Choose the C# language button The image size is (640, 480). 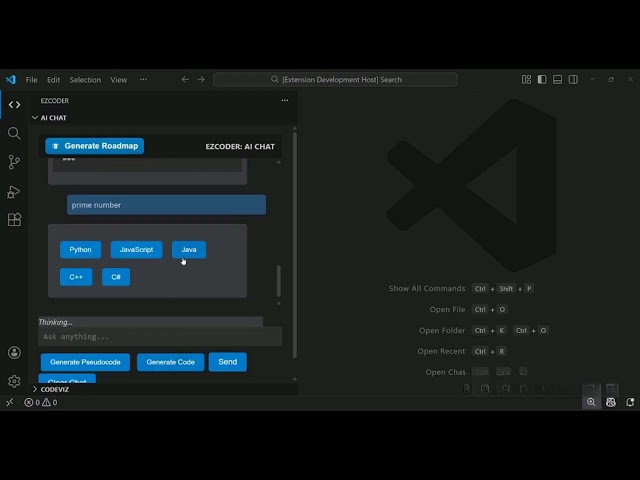click(116, 277)
